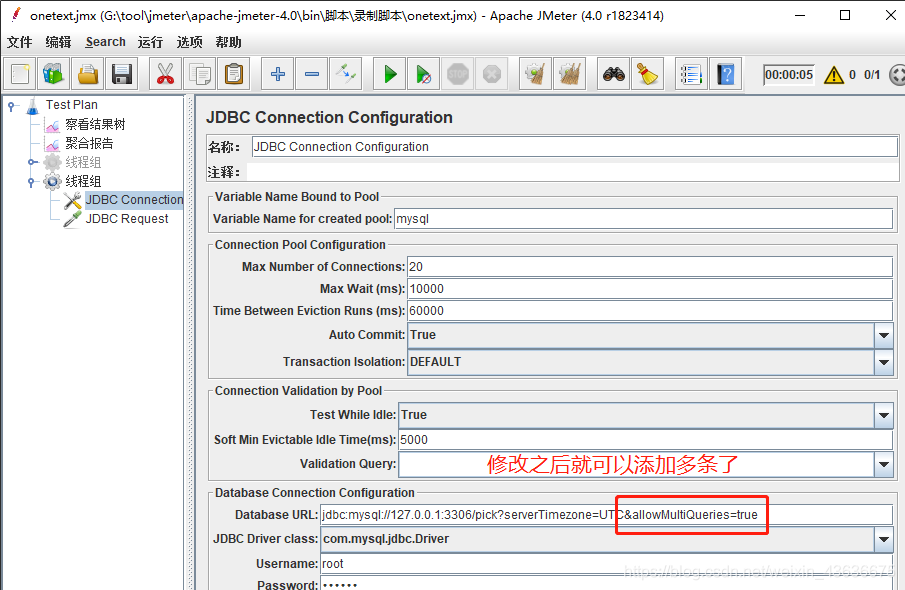The height and width of the screenshot is (590, 905).
Task: Click the 注释 comments field
Action: 572,172
